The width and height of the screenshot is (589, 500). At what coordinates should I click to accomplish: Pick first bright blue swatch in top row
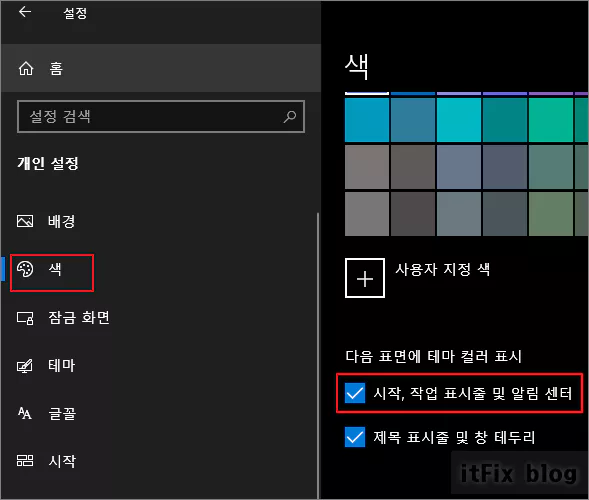point(367,120)
